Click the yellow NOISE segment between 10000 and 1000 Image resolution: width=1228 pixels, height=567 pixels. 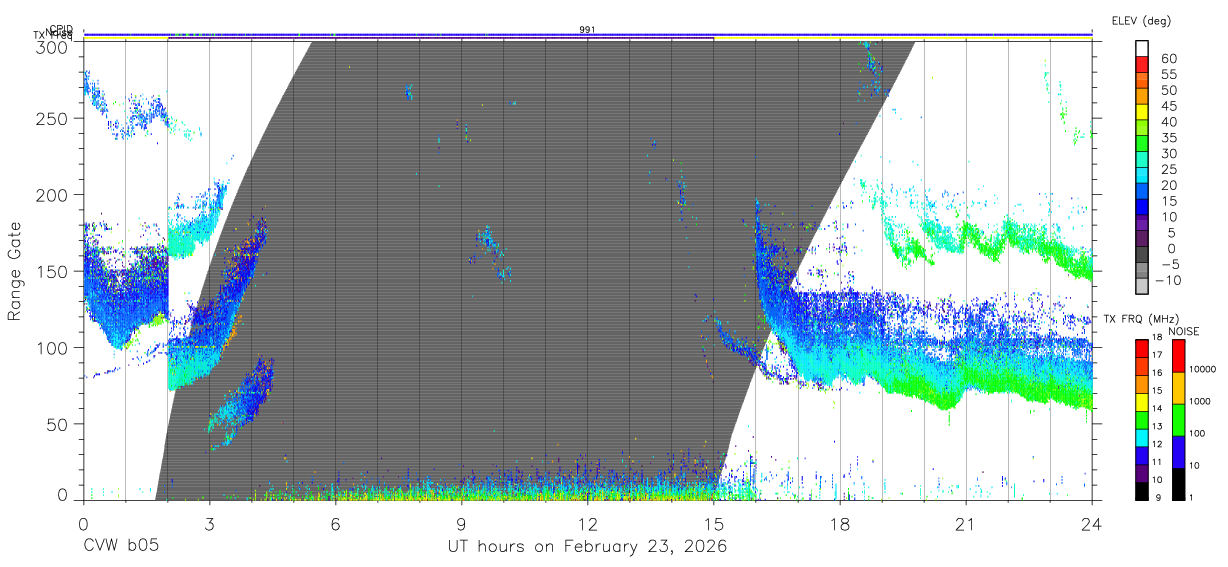coord(1178,388)
